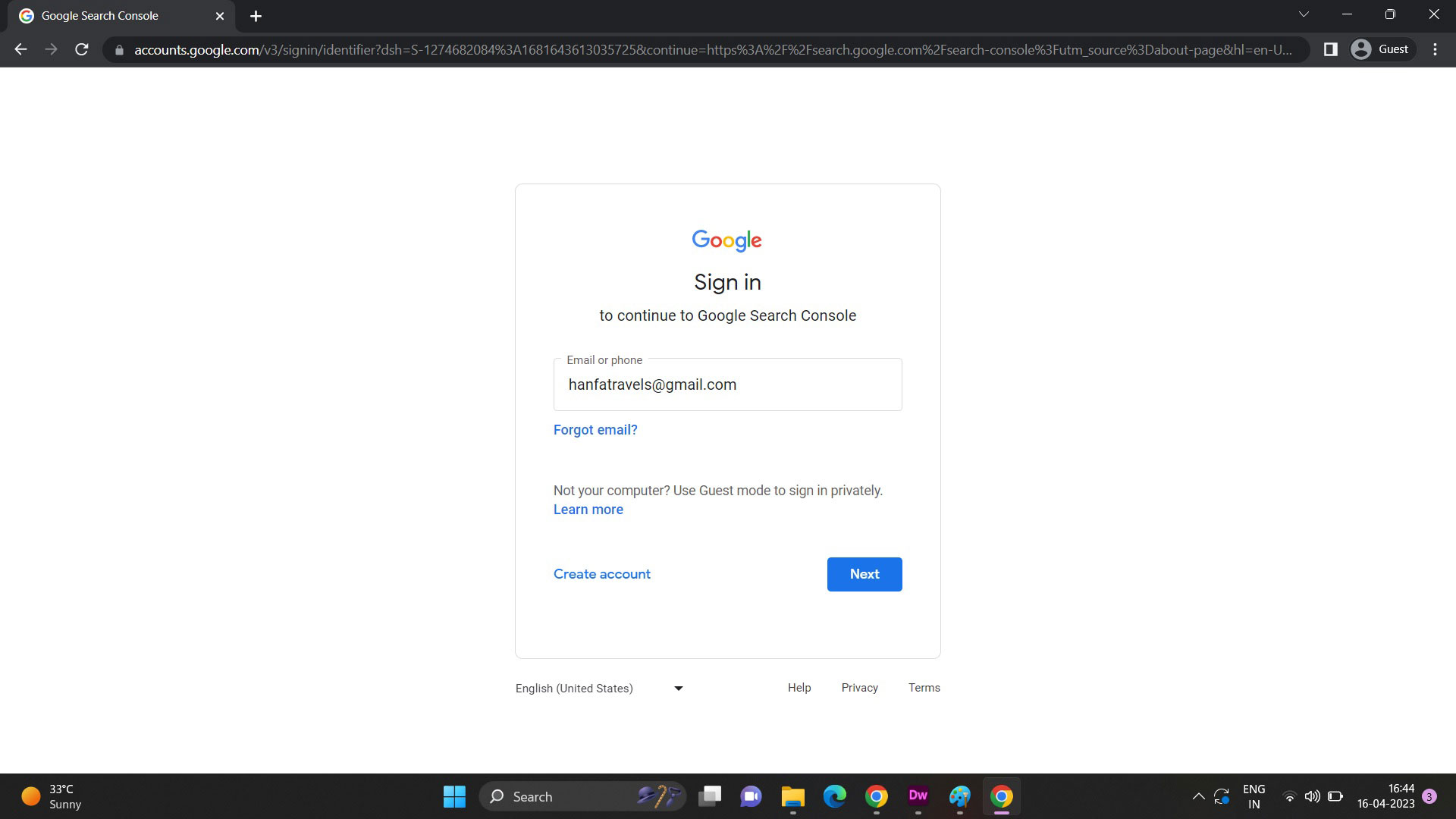Screen dimensions: 1456x819
Task: Open the notification count badge
Action: coord(1429,796)
